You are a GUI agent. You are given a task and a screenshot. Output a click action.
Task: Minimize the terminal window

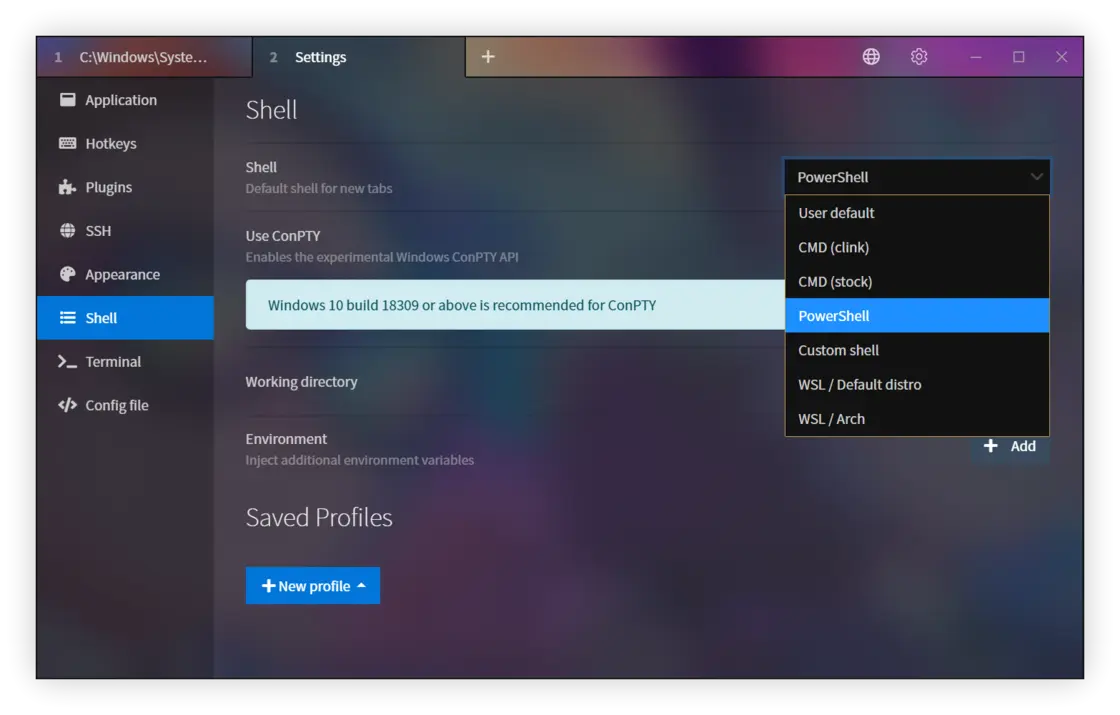[x=976, y=56]
